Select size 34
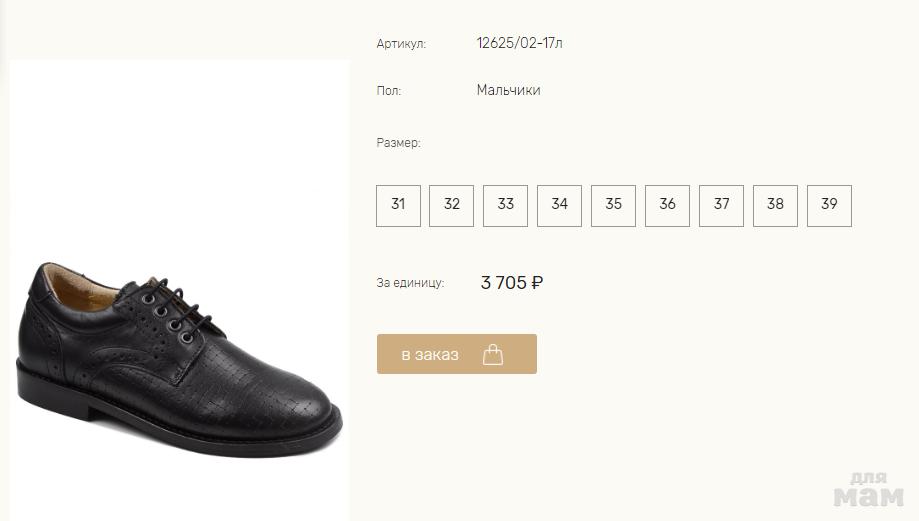919x521 pixels. tap(560, 205)
